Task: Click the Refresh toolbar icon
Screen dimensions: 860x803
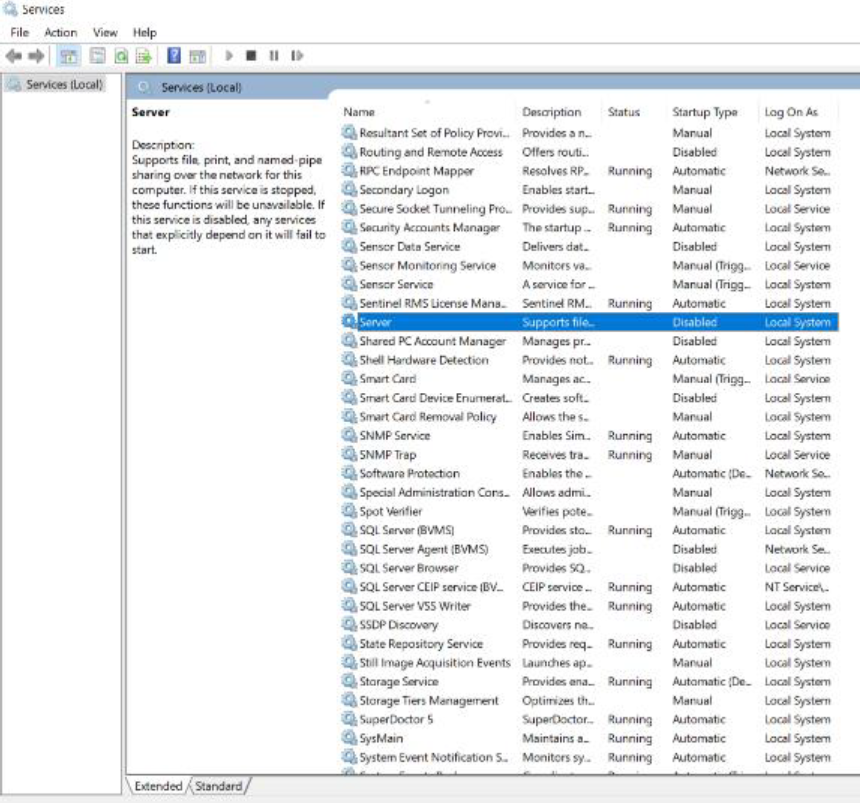Action: 121,56
